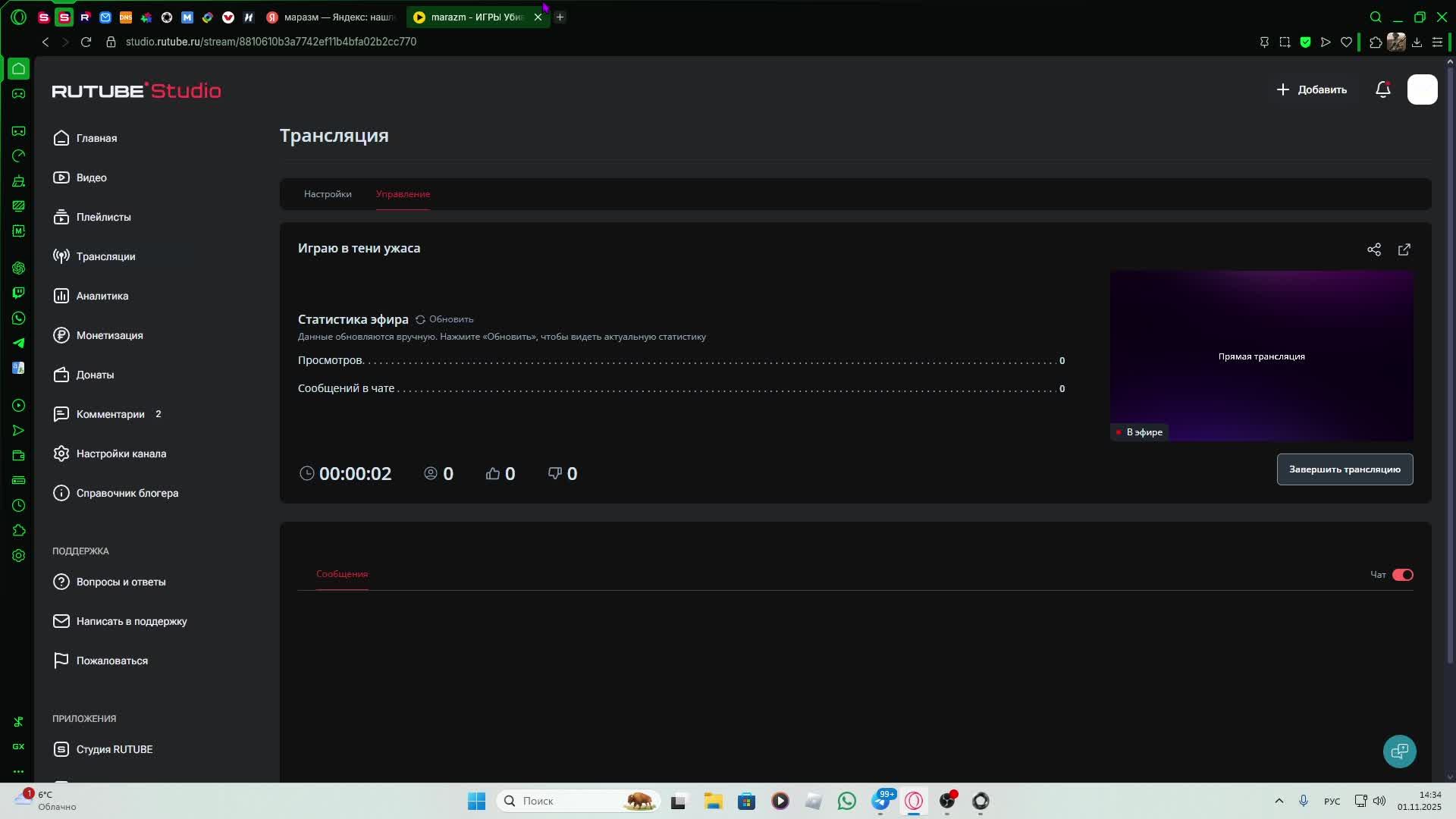Click the Прямая трансляция preview thumbnail
The height and width of the screenshot is (819, 1456).
[x=1261, y=356]
